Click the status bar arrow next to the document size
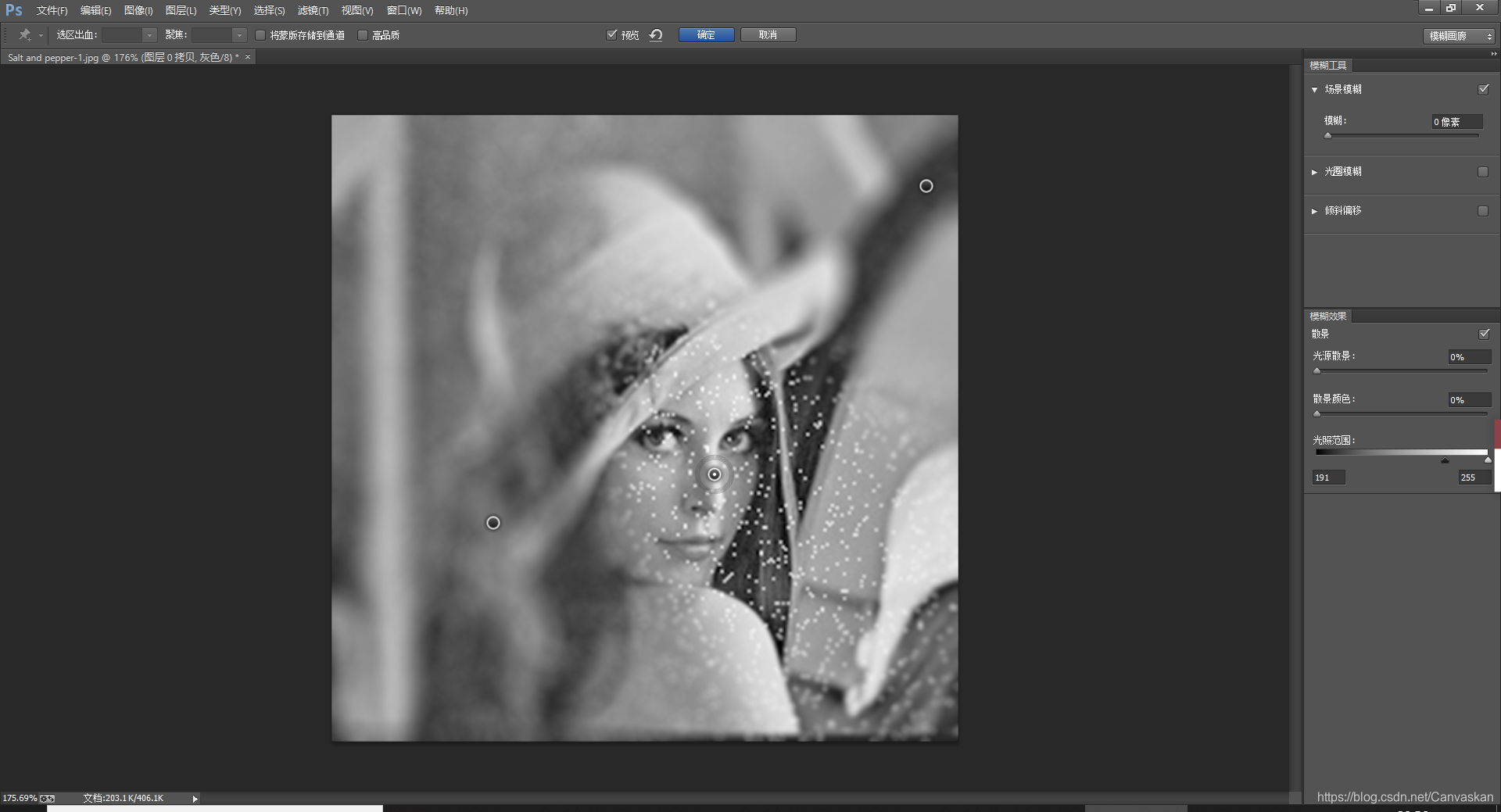This screenshot has width=1501, height=812. pos(195,799)
